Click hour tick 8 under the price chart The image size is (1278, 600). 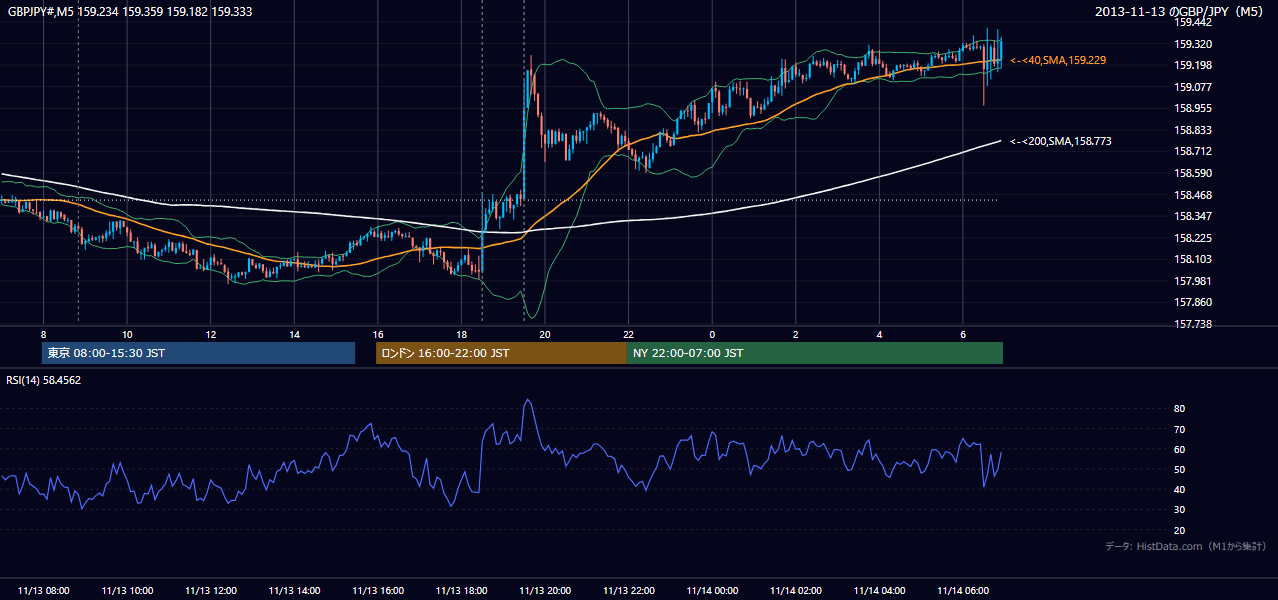click(x=44, y=334)
